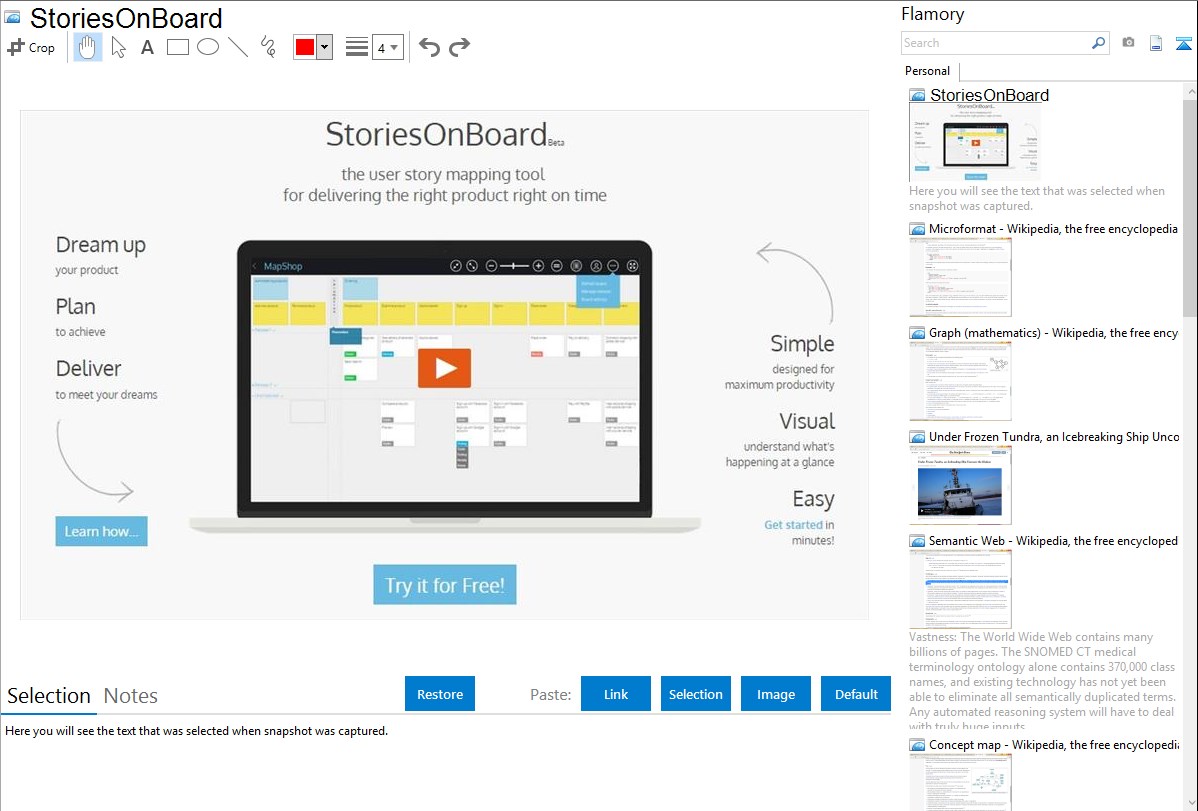This screenshot has width=1198, height=811.
Task: Select the freehand scribble tool
Action: click(268, 47)
